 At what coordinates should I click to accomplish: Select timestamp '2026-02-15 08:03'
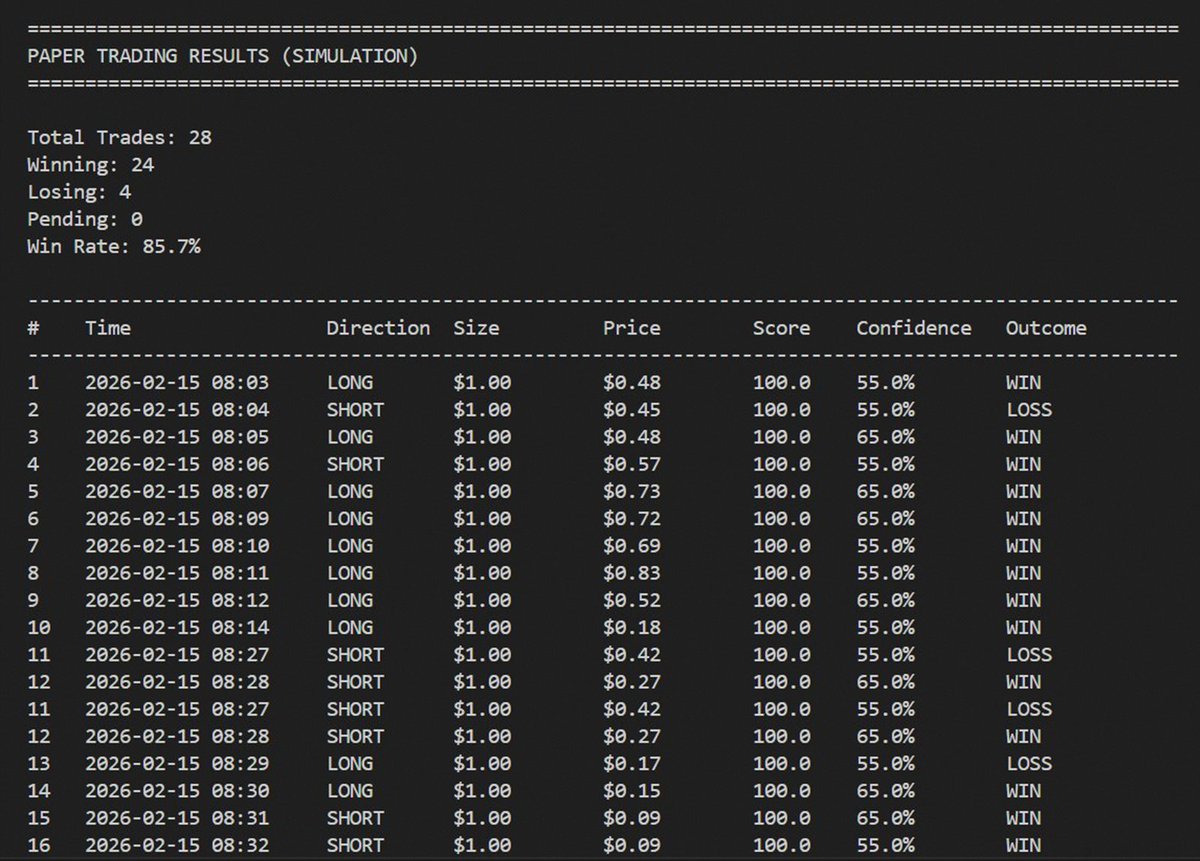[177, 383]
